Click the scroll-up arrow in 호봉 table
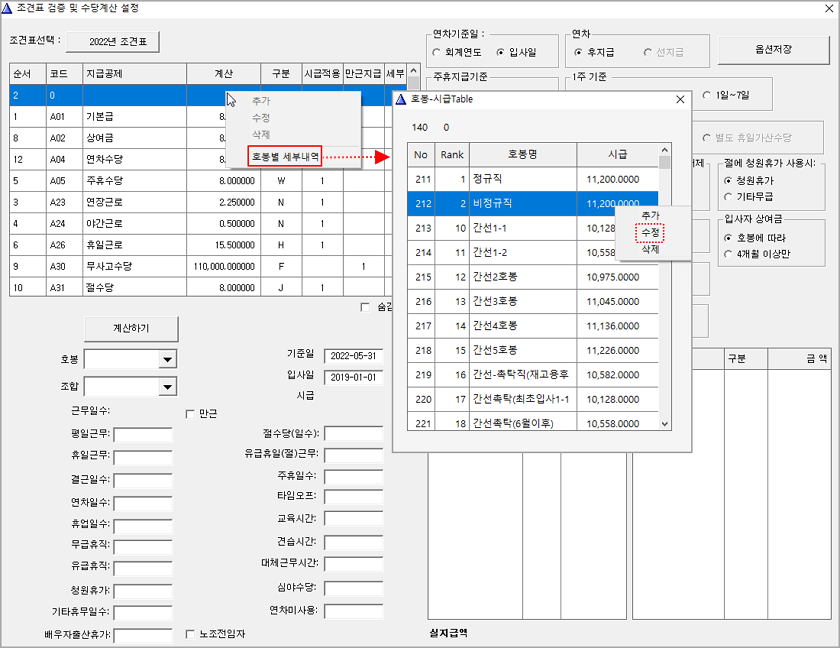The image size is (840, 648). (665, 161)
